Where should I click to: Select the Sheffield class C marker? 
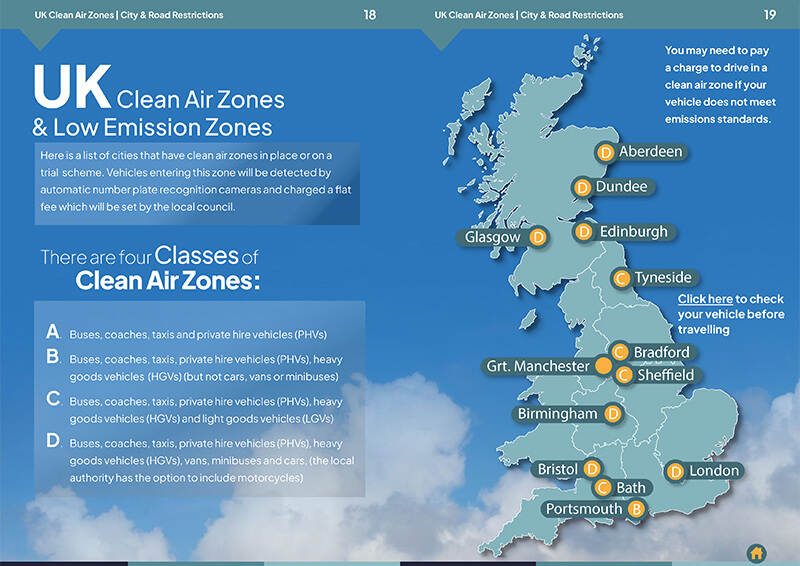click(x=623, y=375)
